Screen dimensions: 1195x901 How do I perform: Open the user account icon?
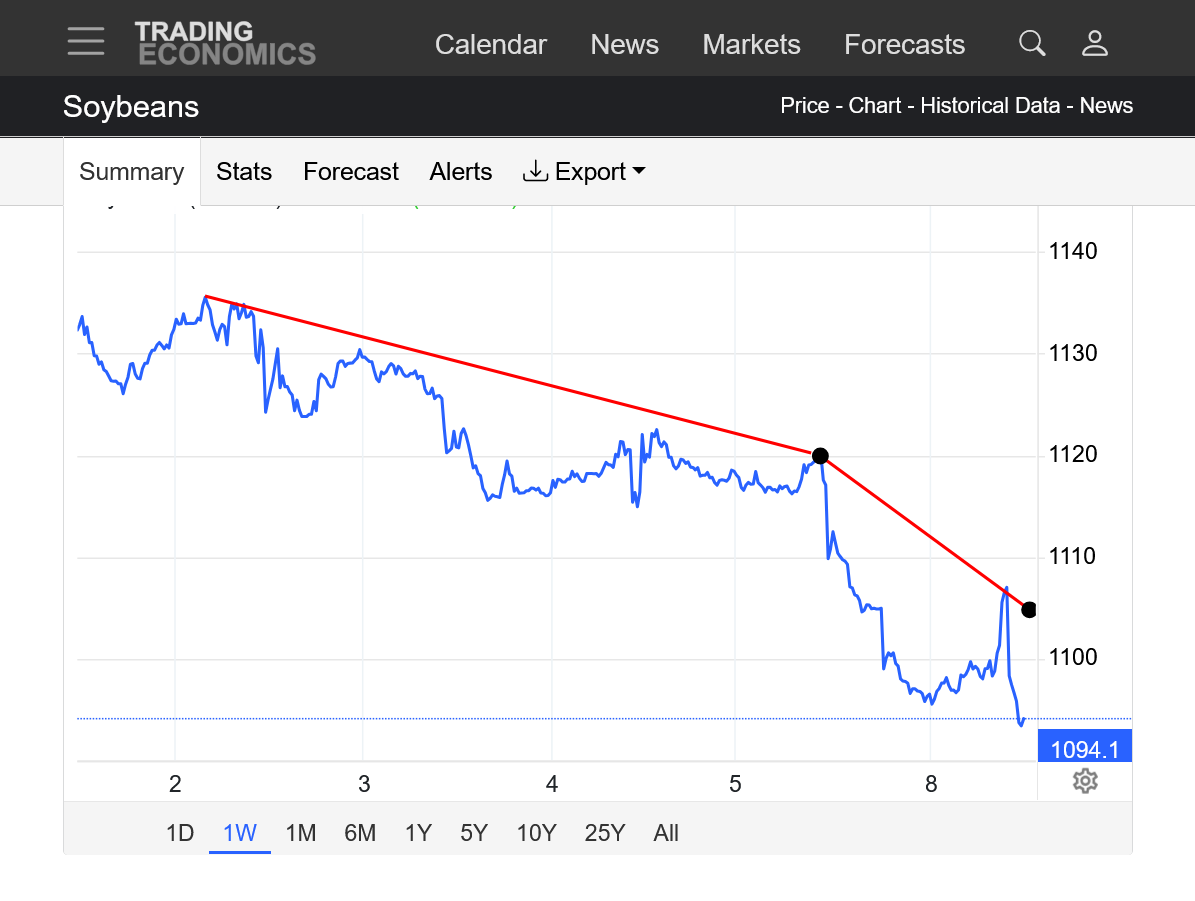tap(1095, 43)
